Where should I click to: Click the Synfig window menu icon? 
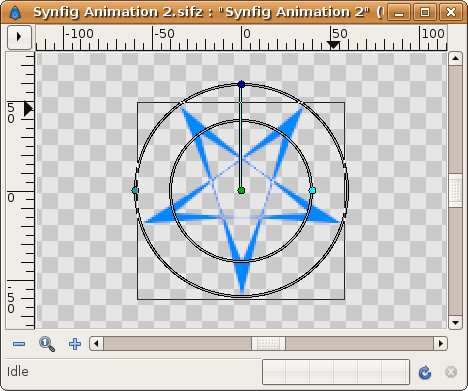[x=15, y=12]
